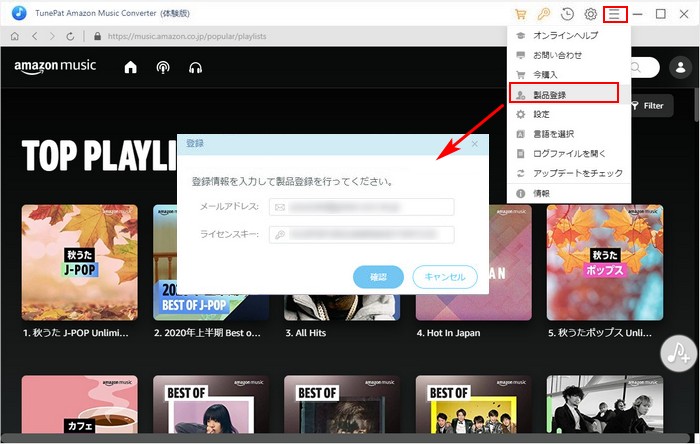
Task: Click playlist title 1. 秋うた J-POP Unlimi...
Action: 75,333
